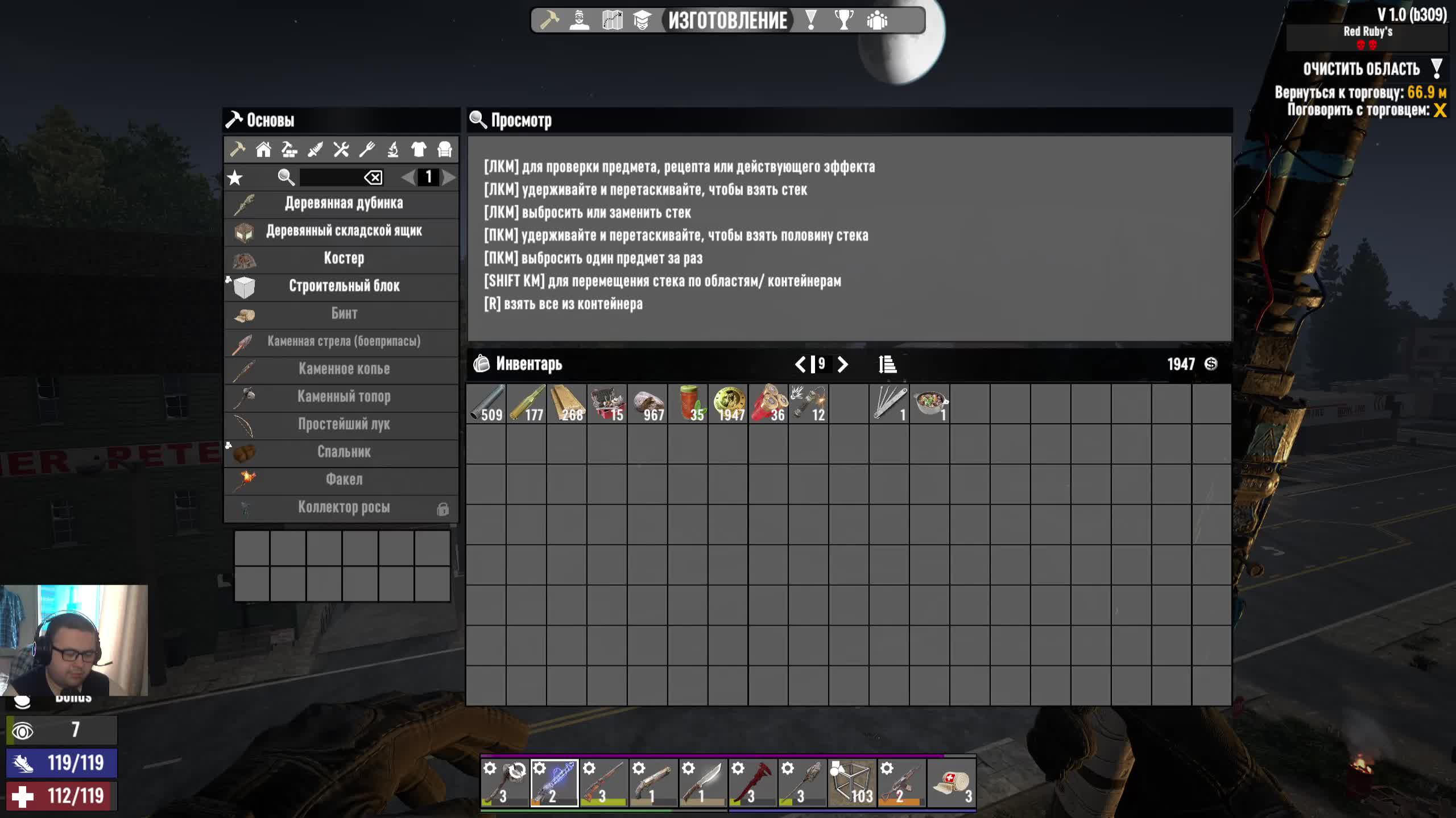Clear the recipe search field
The width and height of the screenshot is (1456, 818).
(374, 178)
